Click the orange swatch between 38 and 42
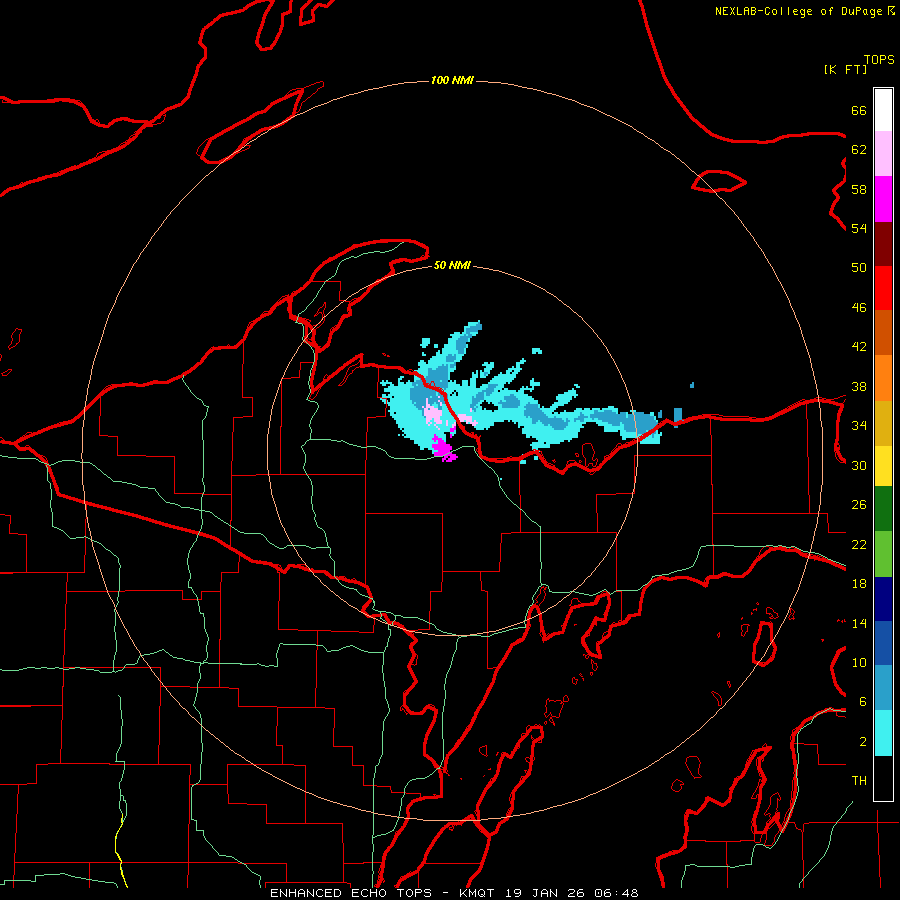This screenshot has width=900, height=900. click(x=883, y=378)
